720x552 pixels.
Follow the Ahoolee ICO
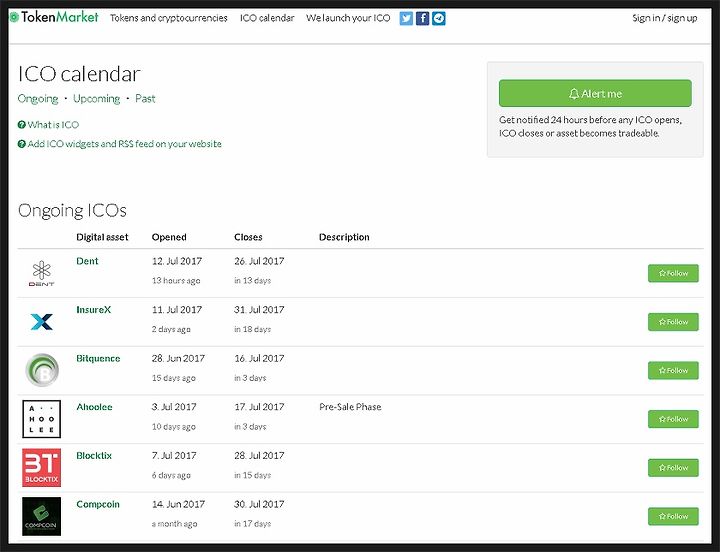[673, 419]
